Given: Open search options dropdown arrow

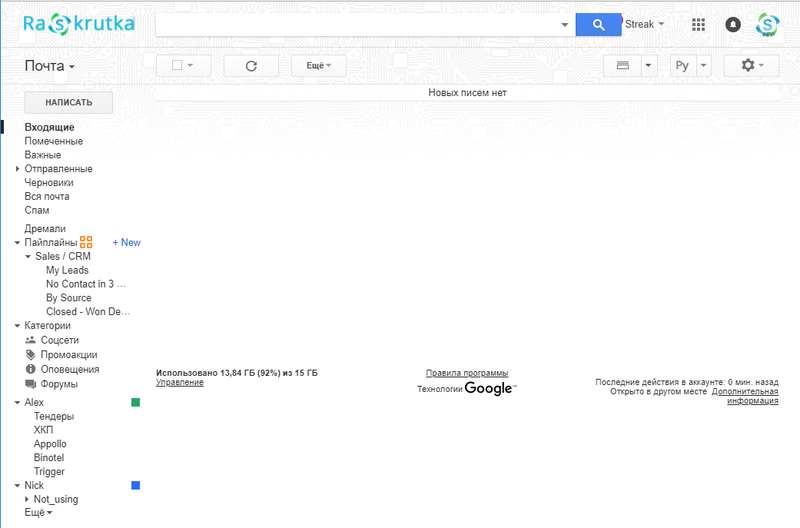Looking at the screenshot, I should [x=564, y=24].
